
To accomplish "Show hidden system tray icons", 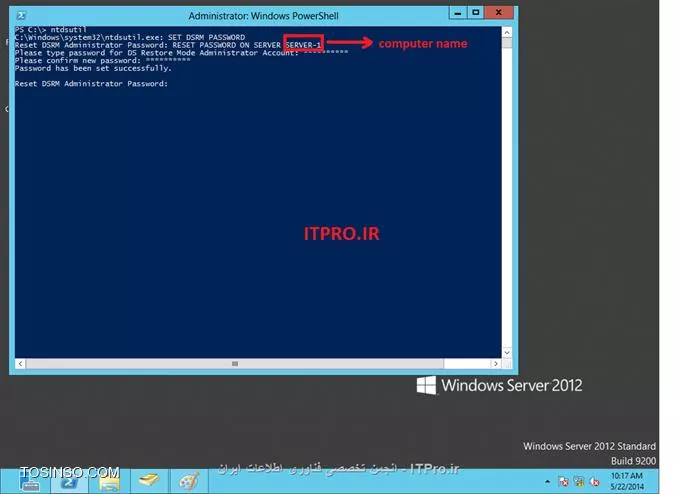I will (x=547, y=481).
